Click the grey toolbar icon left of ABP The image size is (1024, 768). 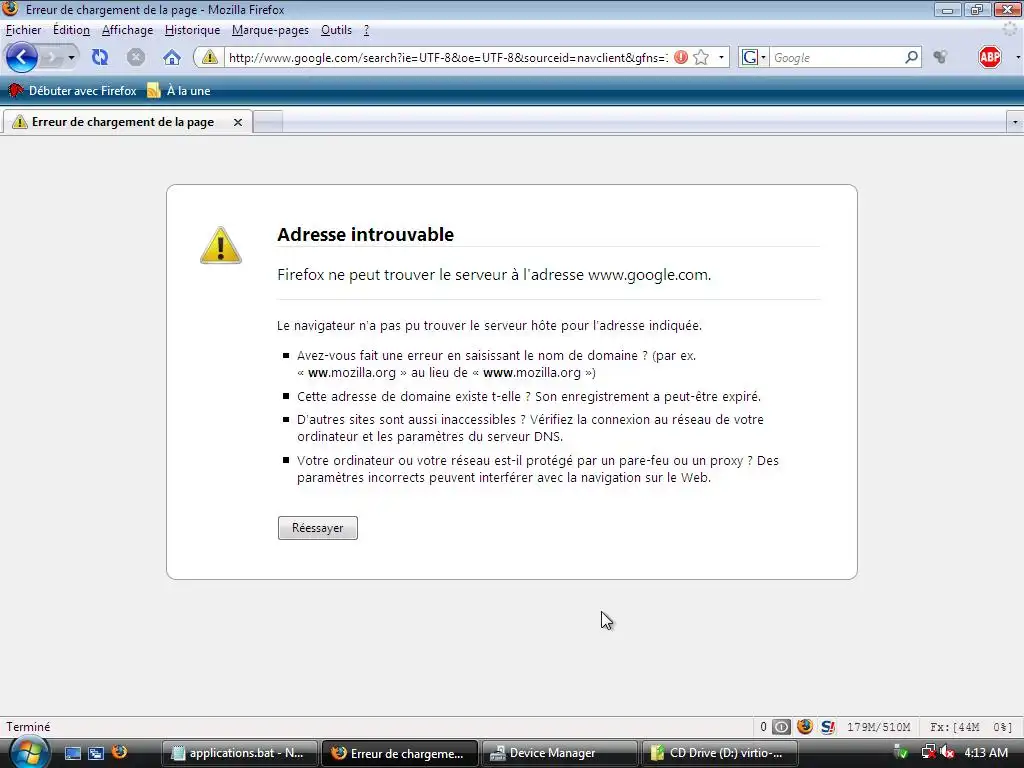[x=940, y=57]
